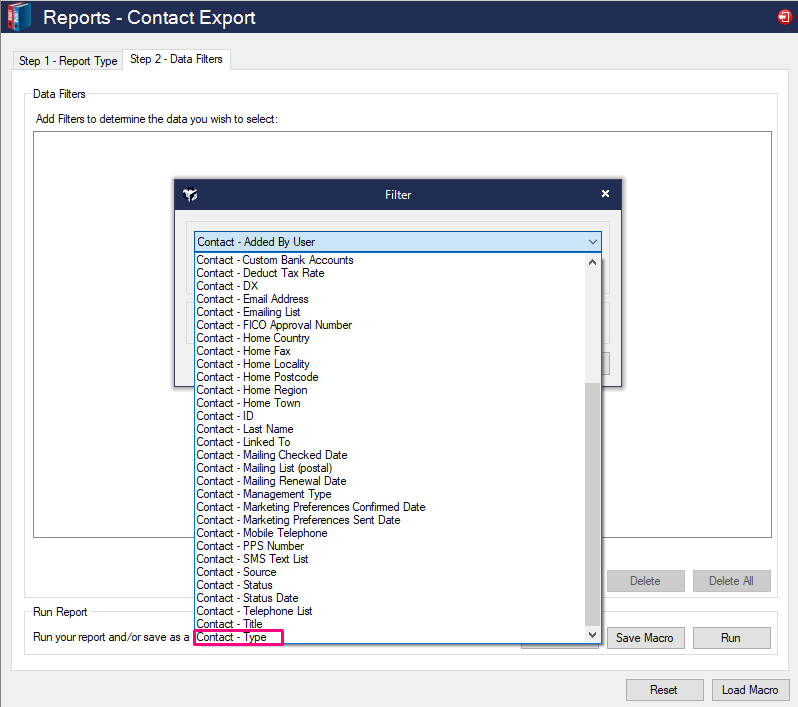
Task: Click the Load Macro button
Action: (750, 690)
